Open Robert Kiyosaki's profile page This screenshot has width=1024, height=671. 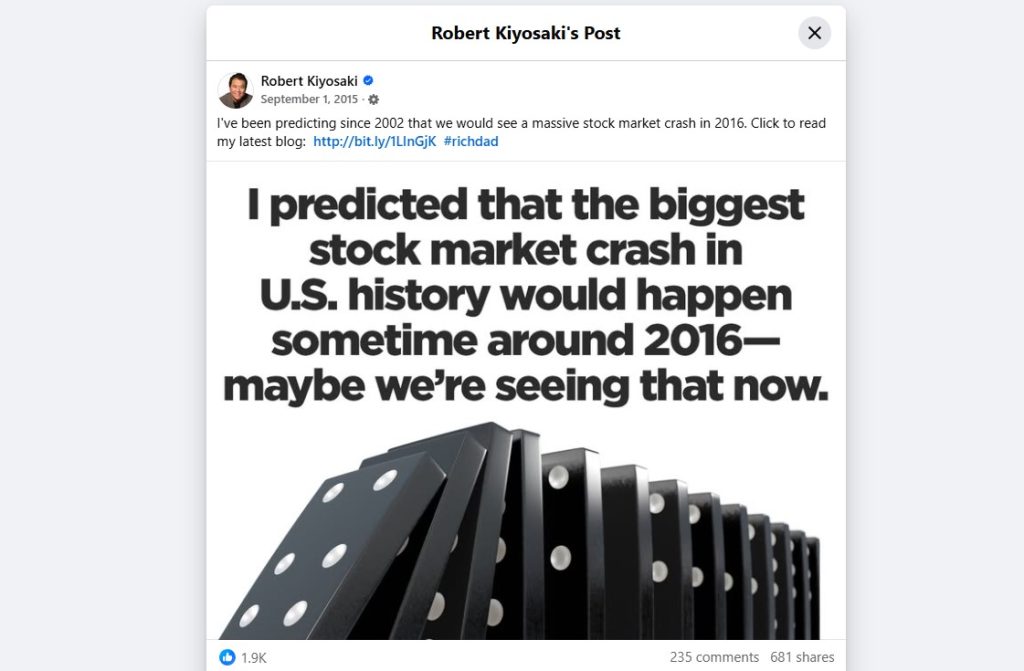point(310,80)
